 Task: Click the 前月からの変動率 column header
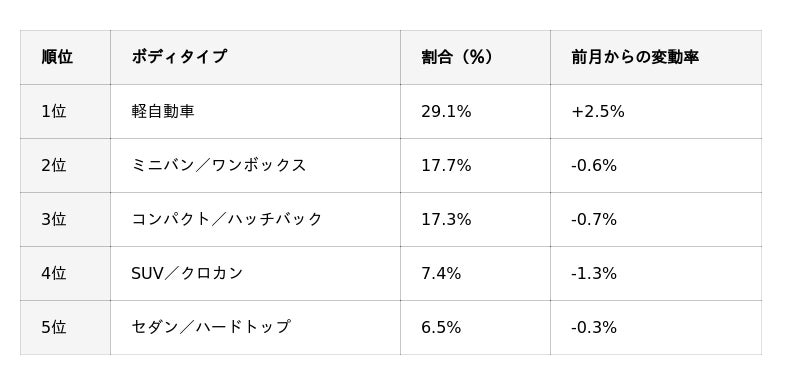point(656,57)
